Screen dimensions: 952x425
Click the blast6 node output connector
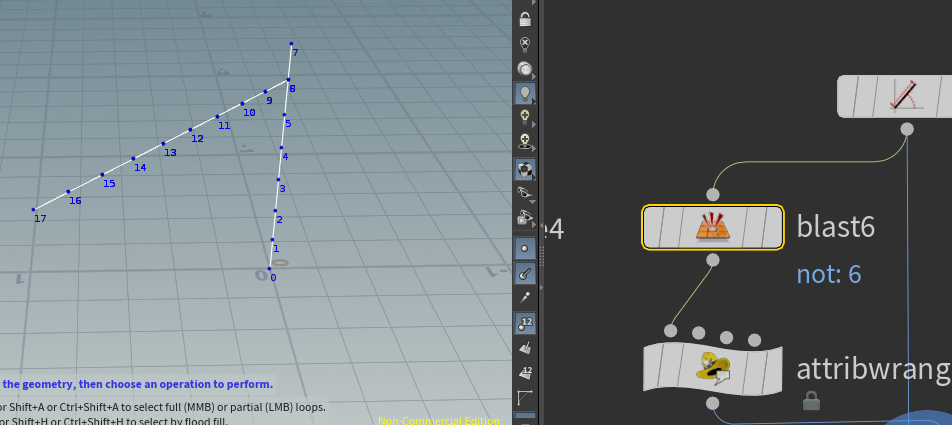click(x=713, y=260)
